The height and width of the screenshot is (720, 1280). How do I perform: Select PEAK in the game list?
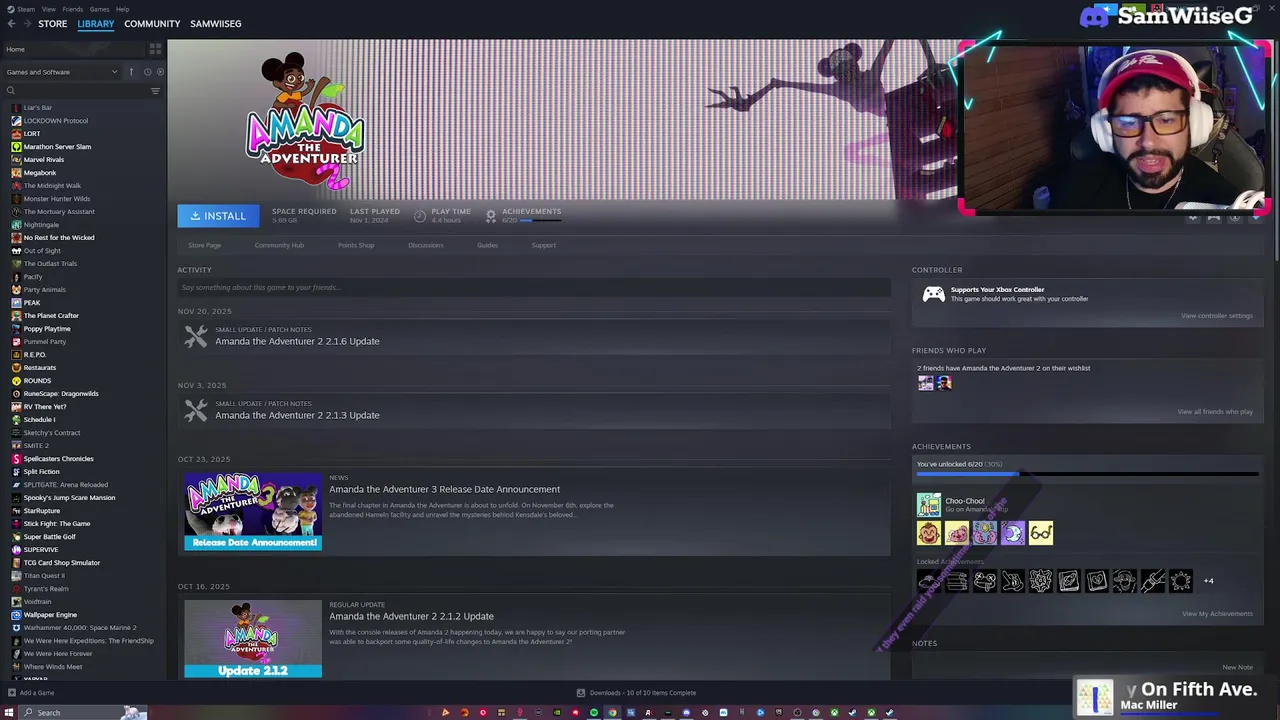point(32,302)
